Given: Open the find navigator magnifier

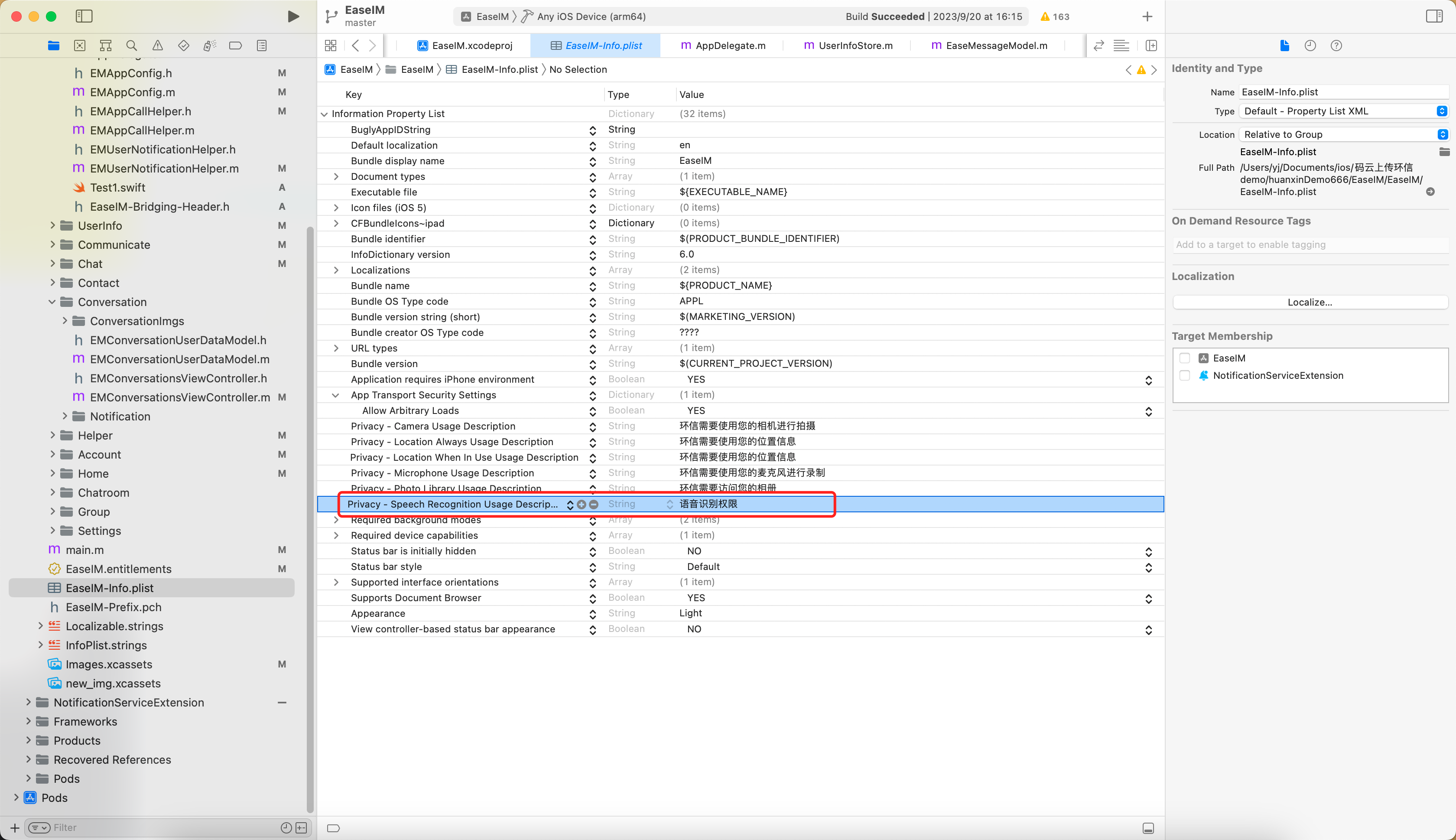Looking at the screenshot, I should 131,46.
